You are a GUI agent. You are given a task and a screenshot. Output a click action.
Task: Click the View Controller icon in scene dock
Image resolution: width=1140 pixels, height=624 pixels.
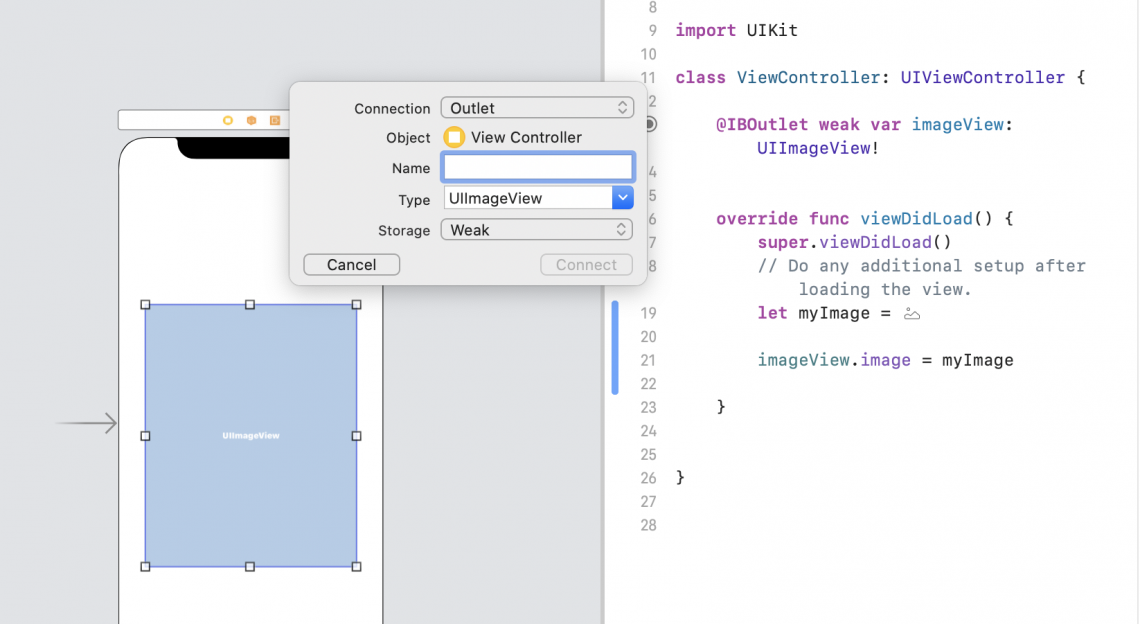point(228,120)
